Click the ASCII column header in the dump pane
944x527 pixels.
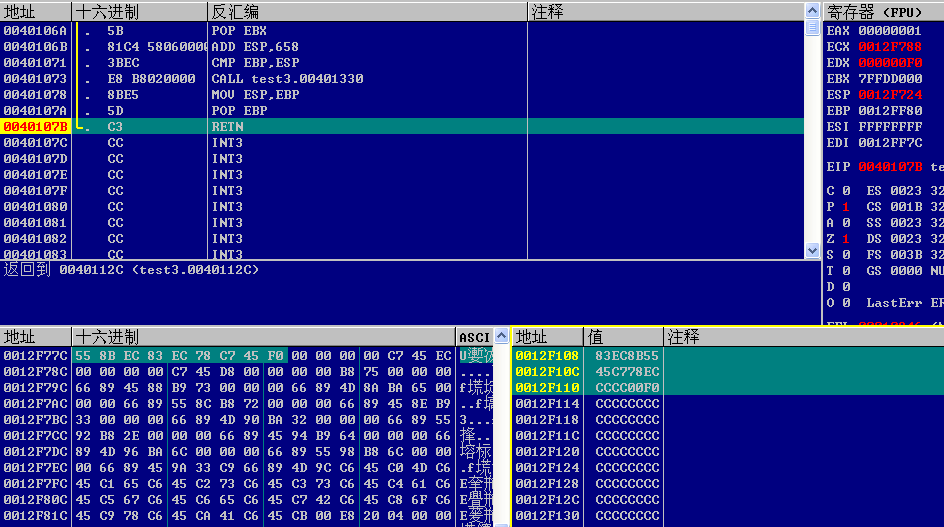coord(473,337)
